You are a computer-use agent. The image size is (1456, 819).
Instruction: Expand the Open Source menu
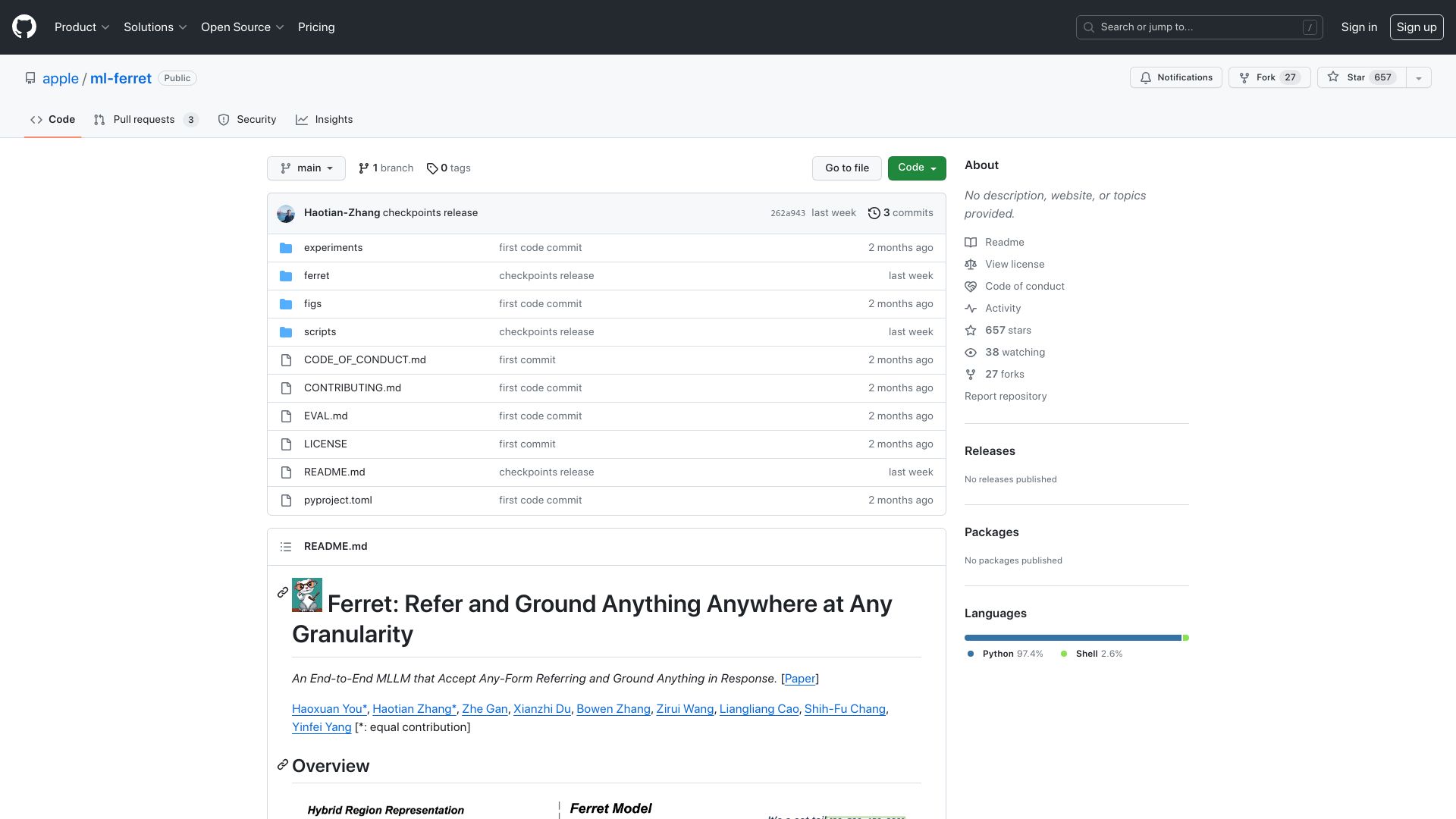coord(243,27)
